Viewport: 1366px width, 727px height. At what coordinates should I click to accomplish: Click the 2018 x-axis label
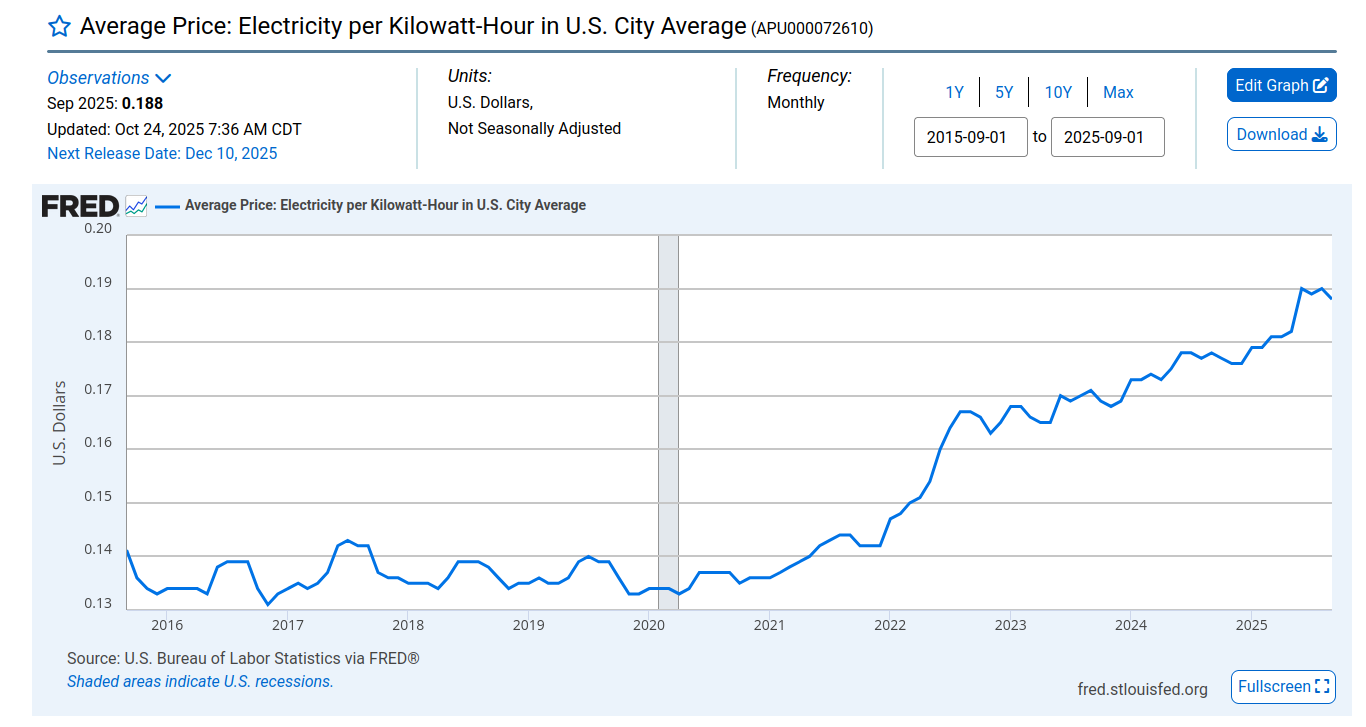408,626
